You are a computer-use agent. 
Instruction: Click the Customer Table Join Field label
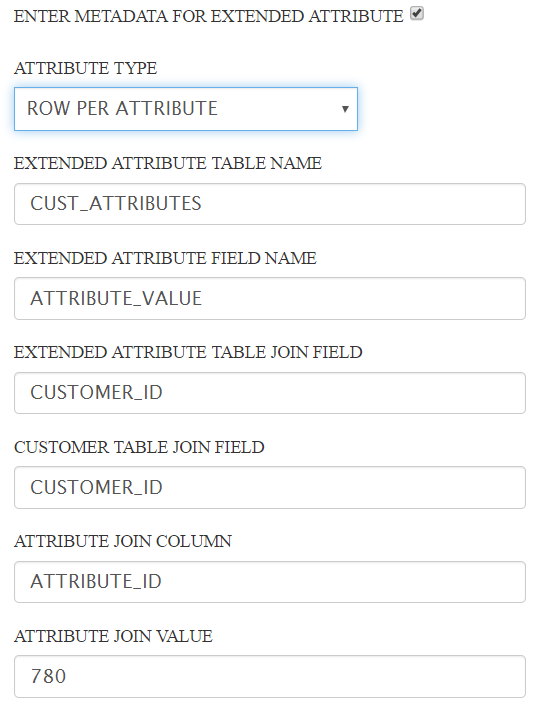(x=139, y=447)
